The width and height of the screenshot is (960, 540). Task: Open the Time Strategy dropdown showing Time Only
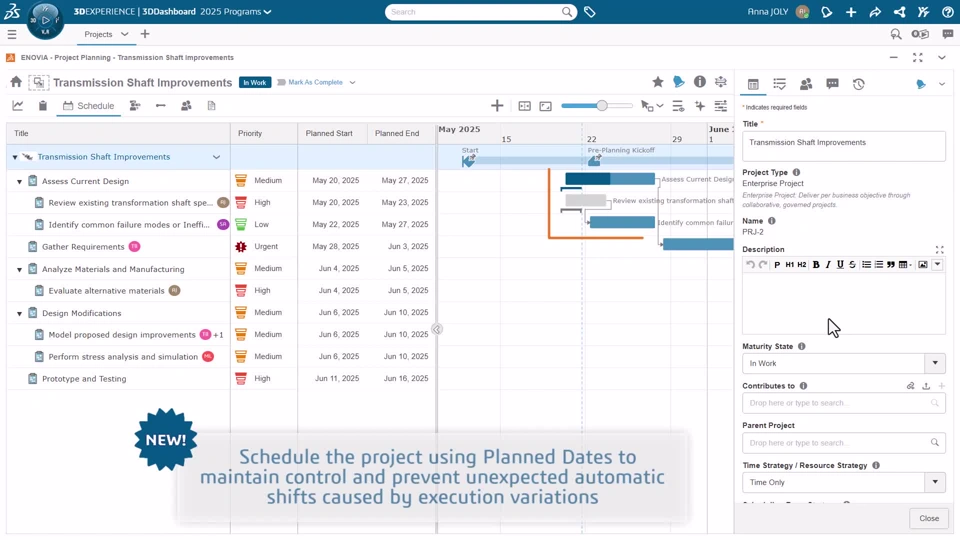click(844, 482)
